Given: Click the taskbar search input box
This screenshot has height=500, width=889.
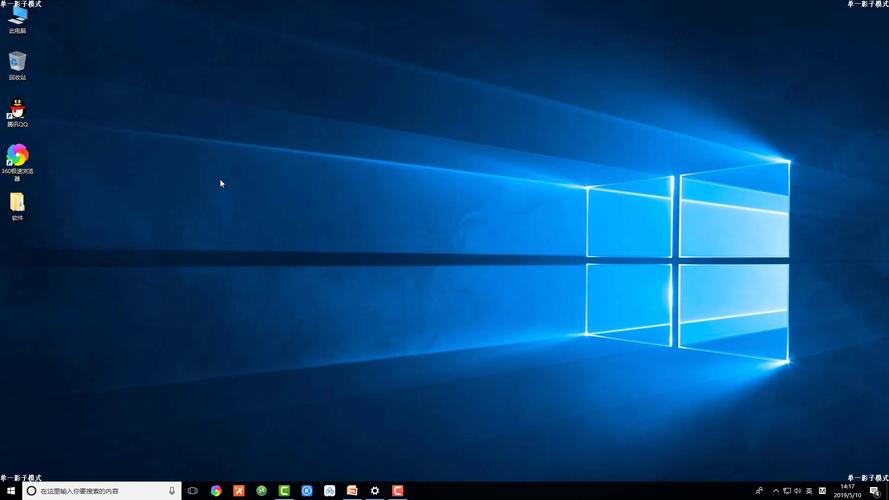Looking at the screenshot, I should (98, 491).
